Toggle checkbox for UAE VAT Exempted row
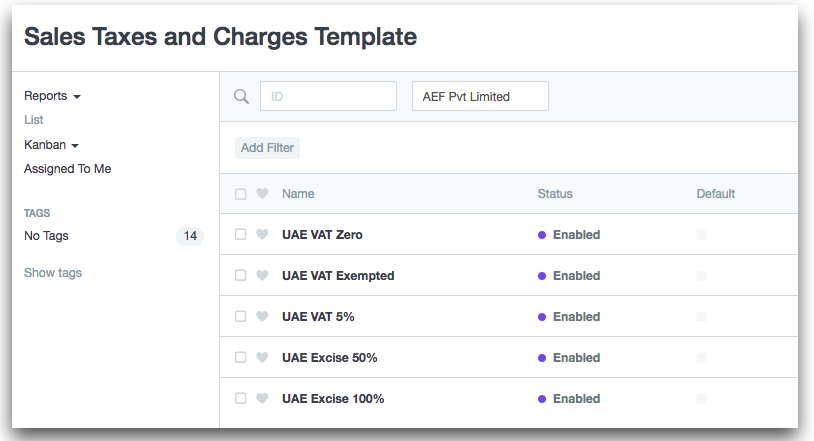814x441 pixels. coord(241,276)
